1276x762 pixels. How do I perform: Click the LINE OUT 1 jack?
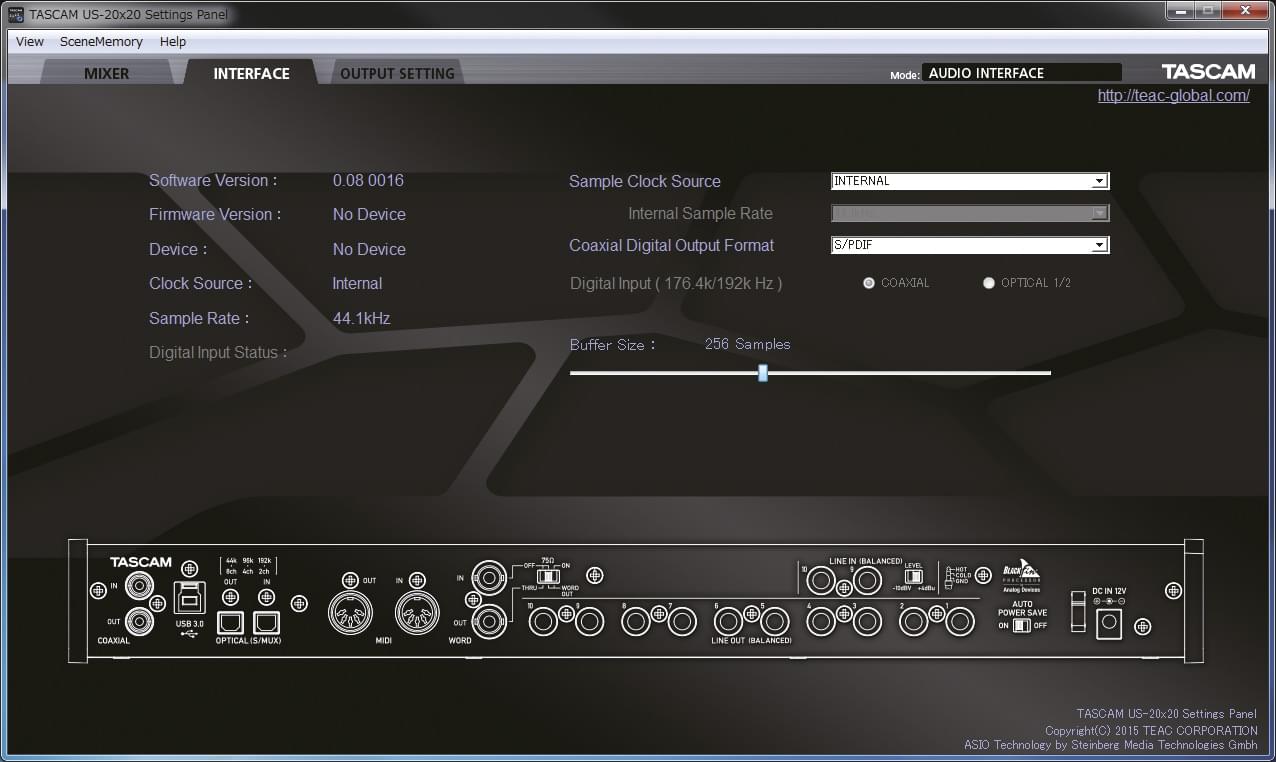960,623
